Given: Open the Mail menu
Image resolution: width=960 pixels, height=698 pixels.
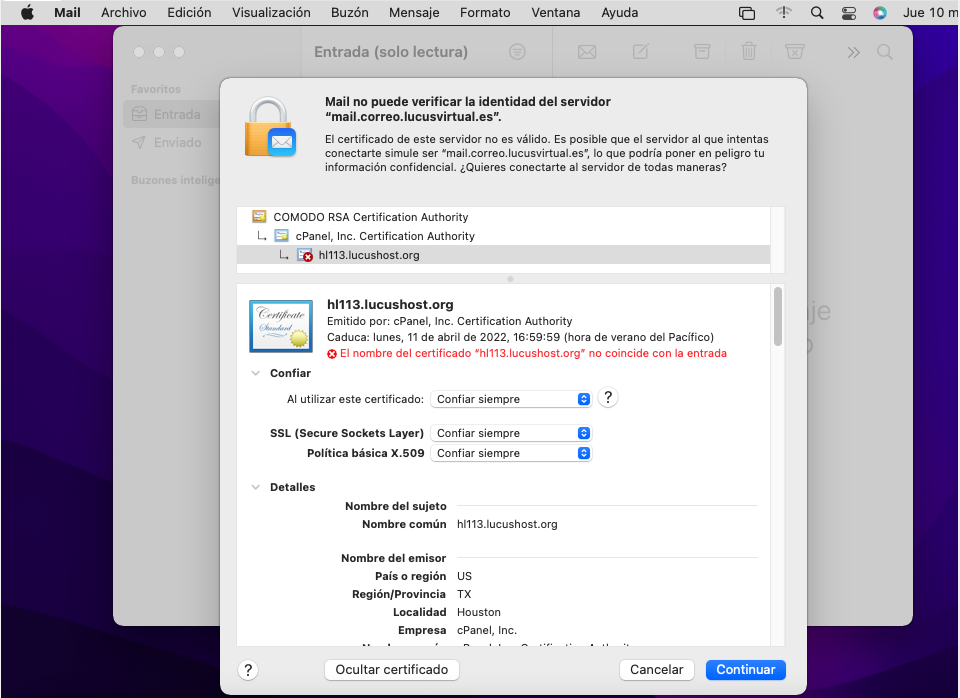Looking at the screenshot, I should tap(67, 12).
